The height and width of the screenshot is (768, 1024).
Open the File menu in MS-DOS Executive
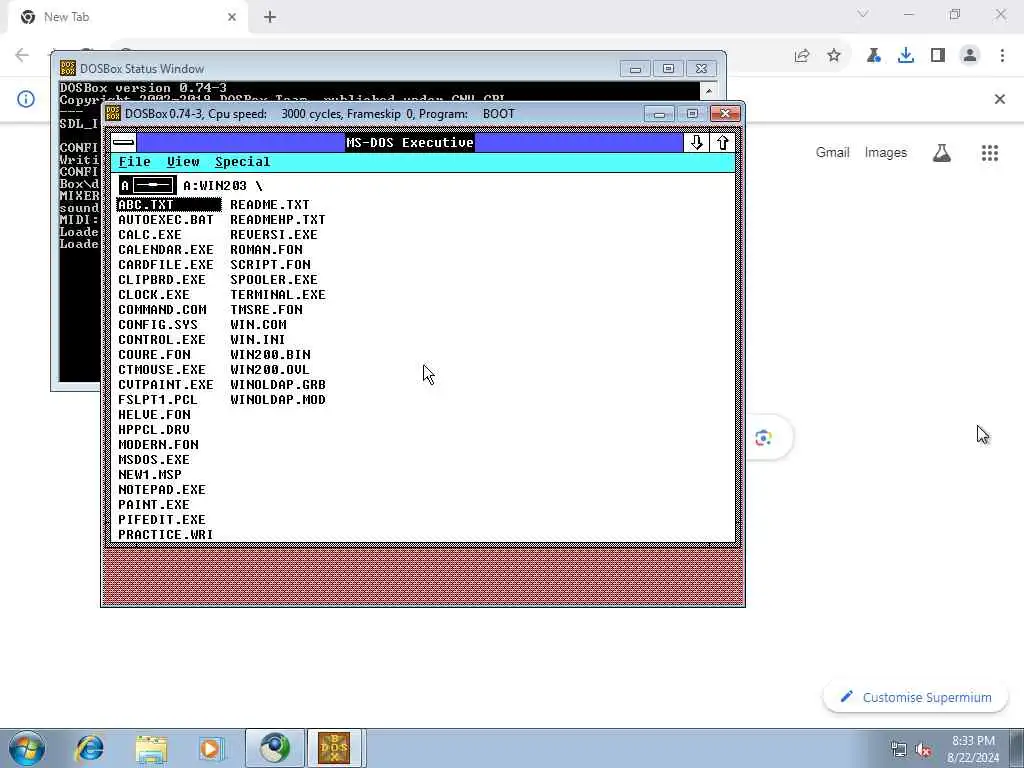tap(135, 162)
